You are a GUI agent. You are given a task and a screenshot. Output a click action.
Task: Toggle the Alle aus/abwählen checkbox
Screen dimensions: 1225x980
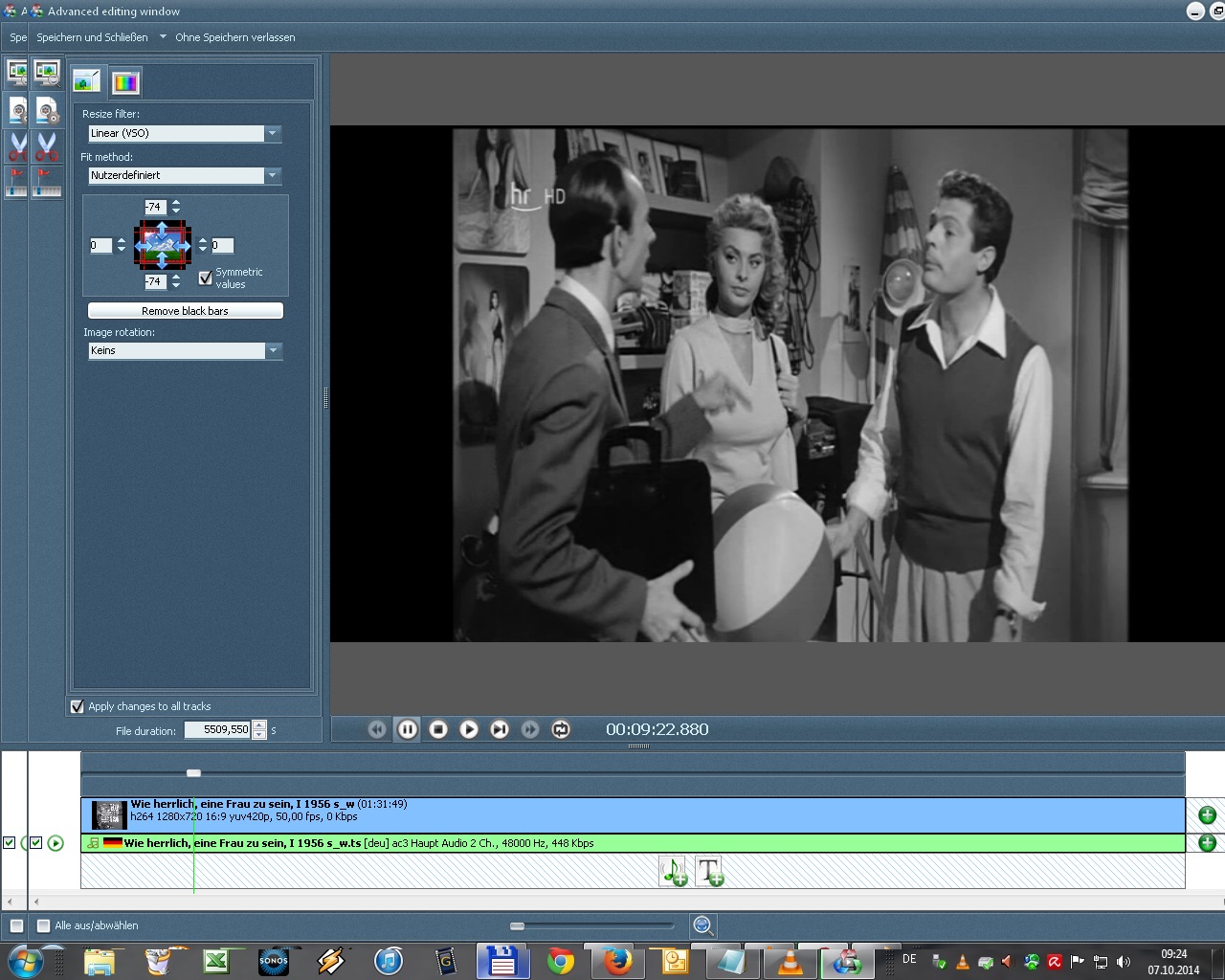43,925
